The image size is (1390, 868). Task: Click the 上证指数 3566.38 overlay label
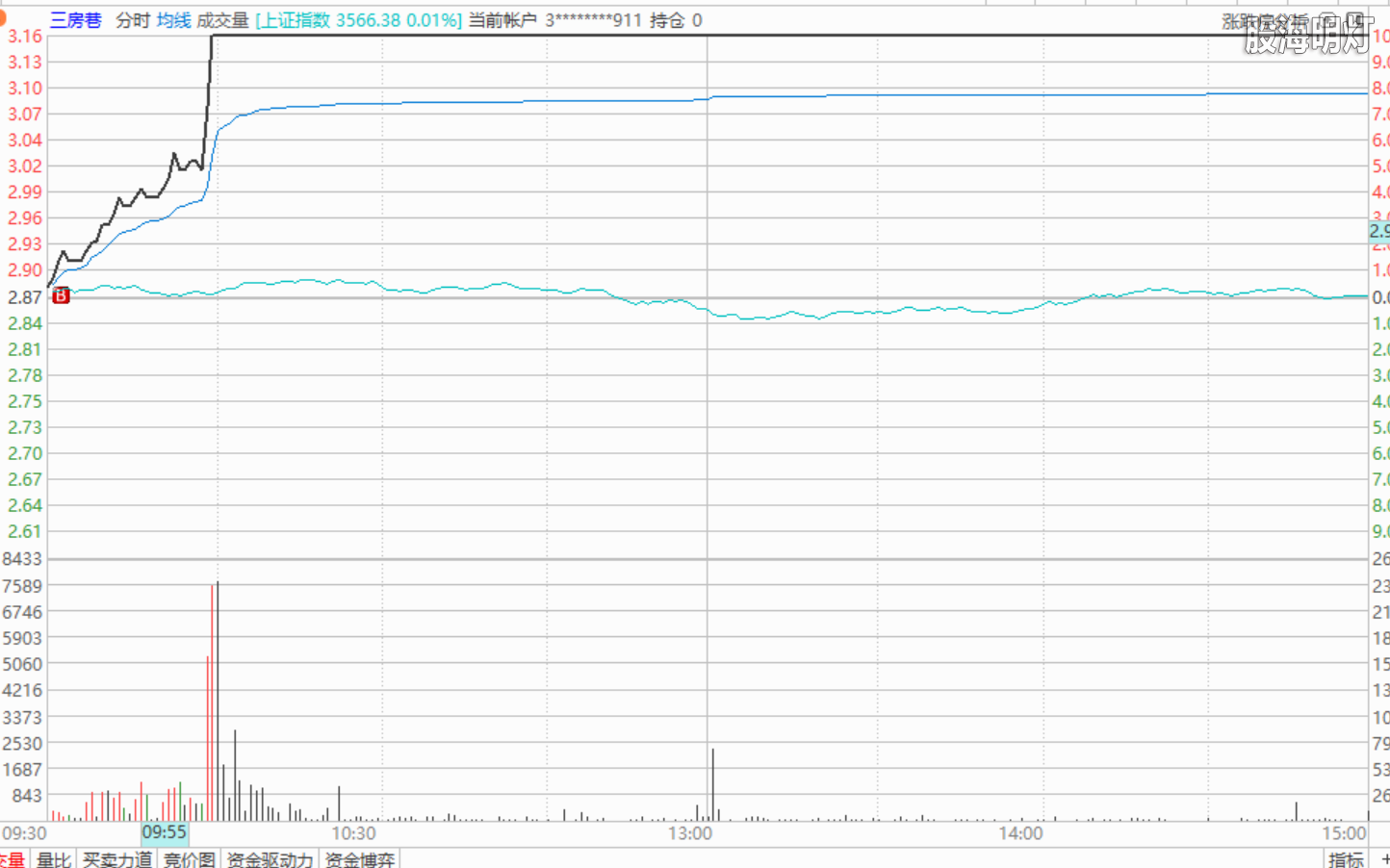click(x=358, y=20)
